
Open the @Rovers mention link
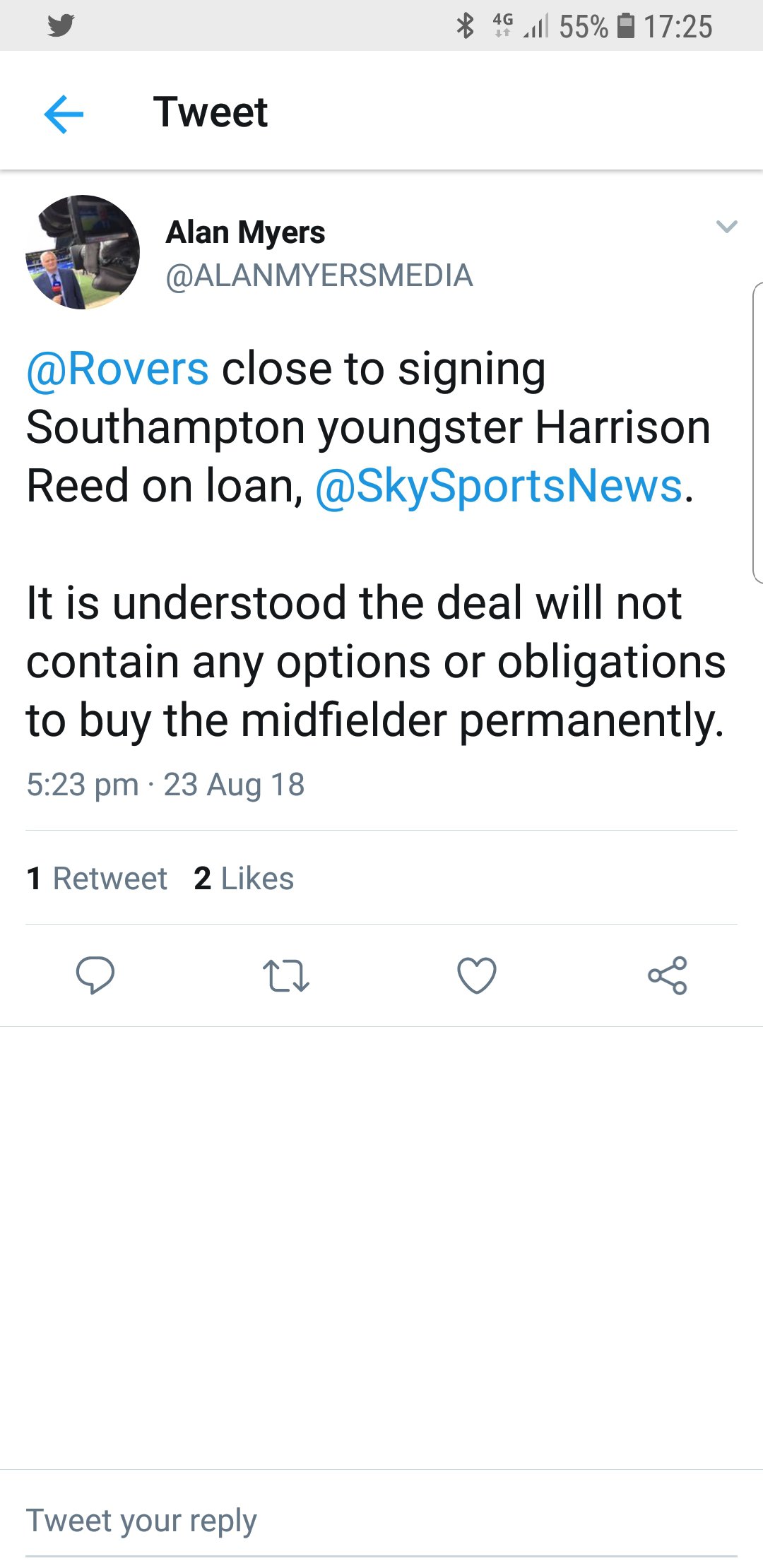pos(117,369)
